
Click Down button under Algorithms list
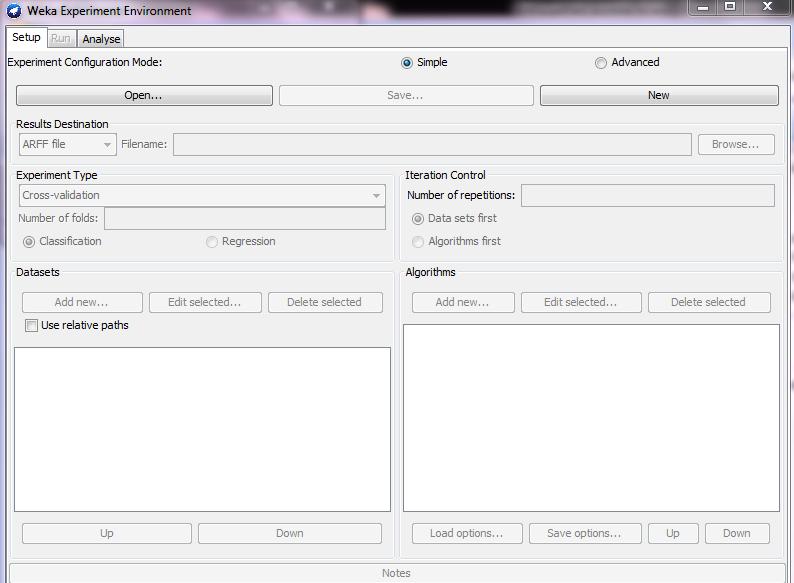pos(738,533)
